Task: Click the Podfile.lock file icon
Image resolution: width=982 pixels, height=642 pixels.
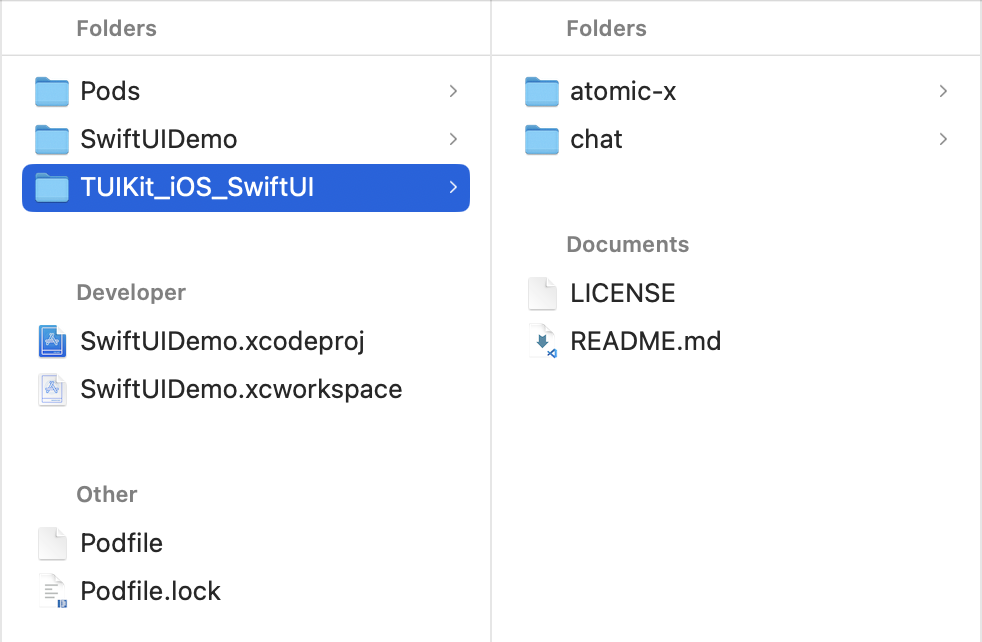Action: point(51,592)
